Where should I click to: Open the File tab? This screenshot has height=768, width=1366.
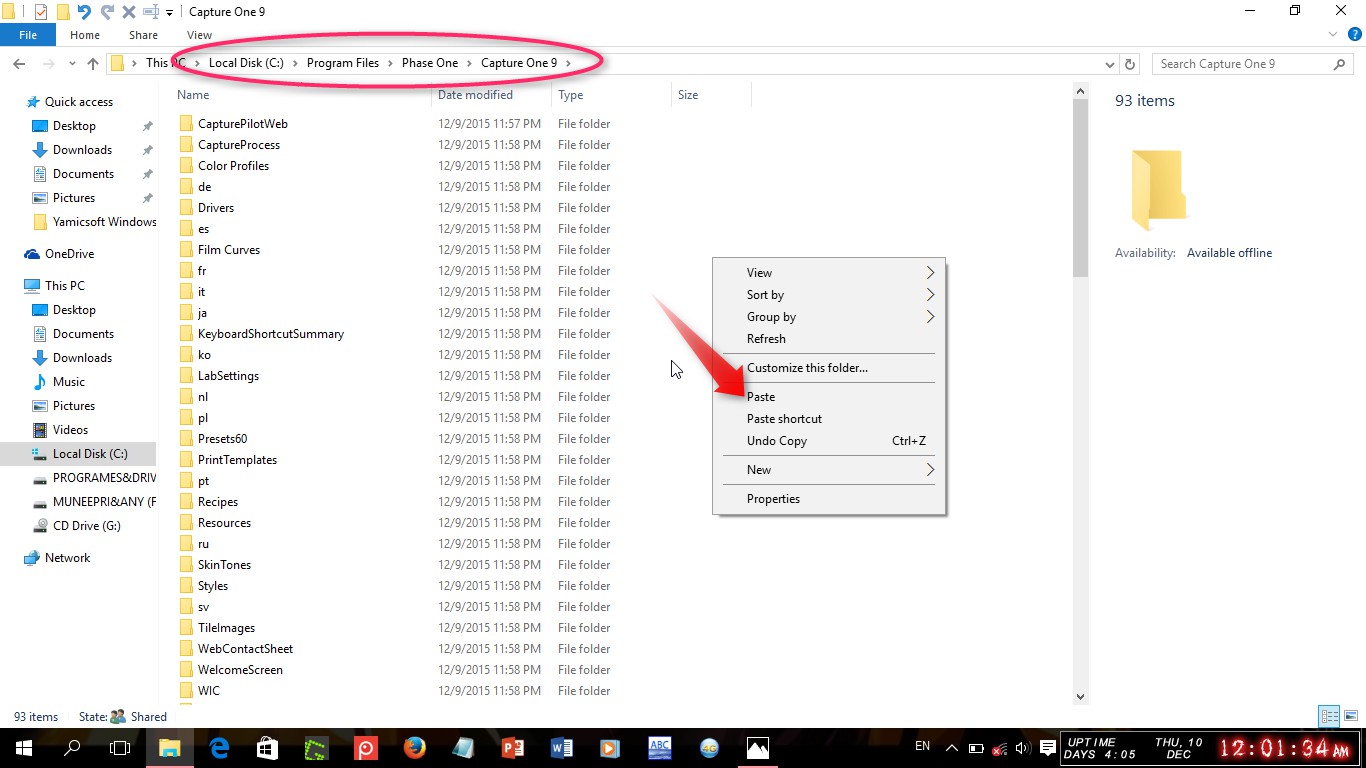coord(28,35)
